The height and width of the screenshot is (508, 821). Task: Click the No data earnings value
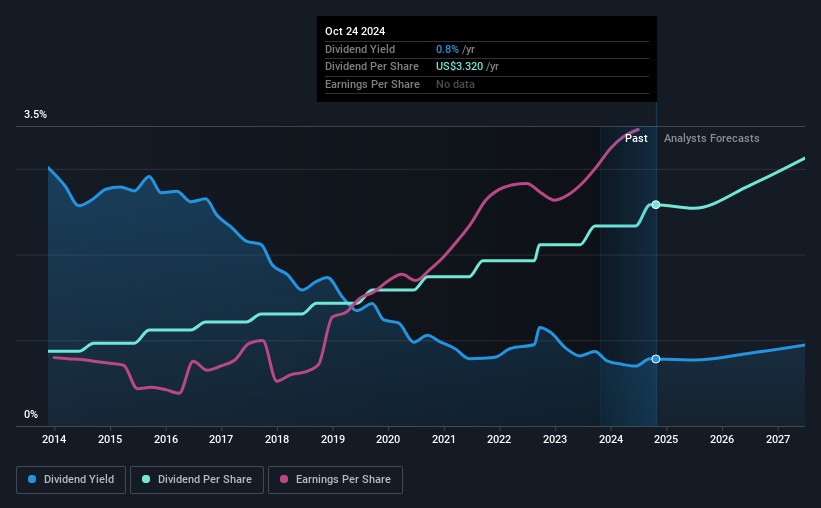pos(456,84)
